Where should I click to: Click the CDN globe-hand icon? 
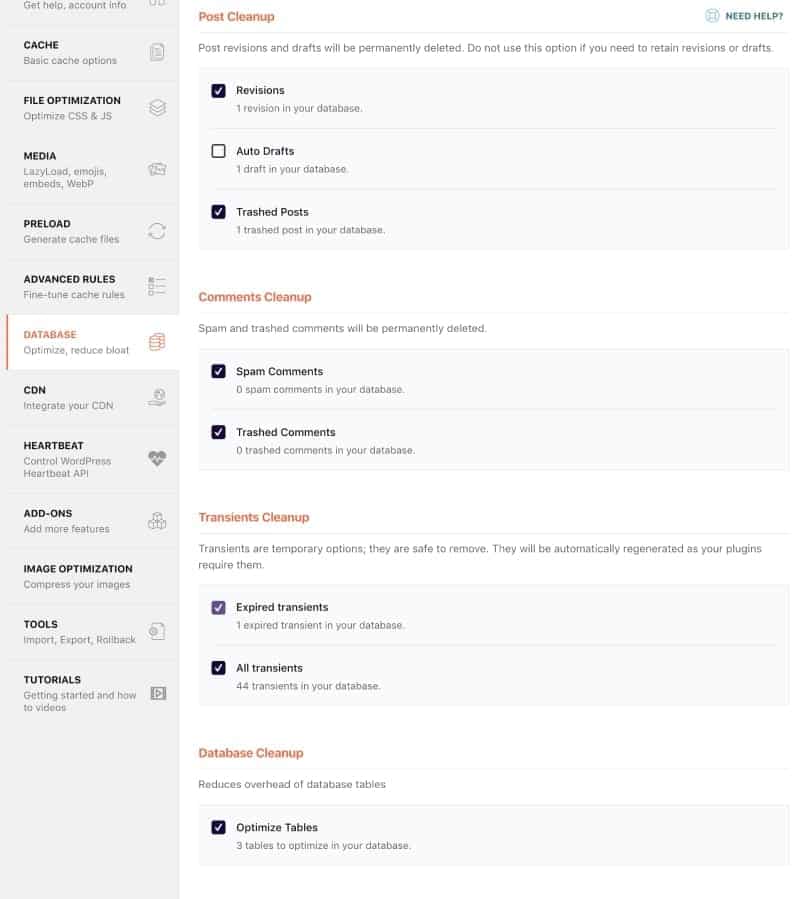(x=157, y=398)
